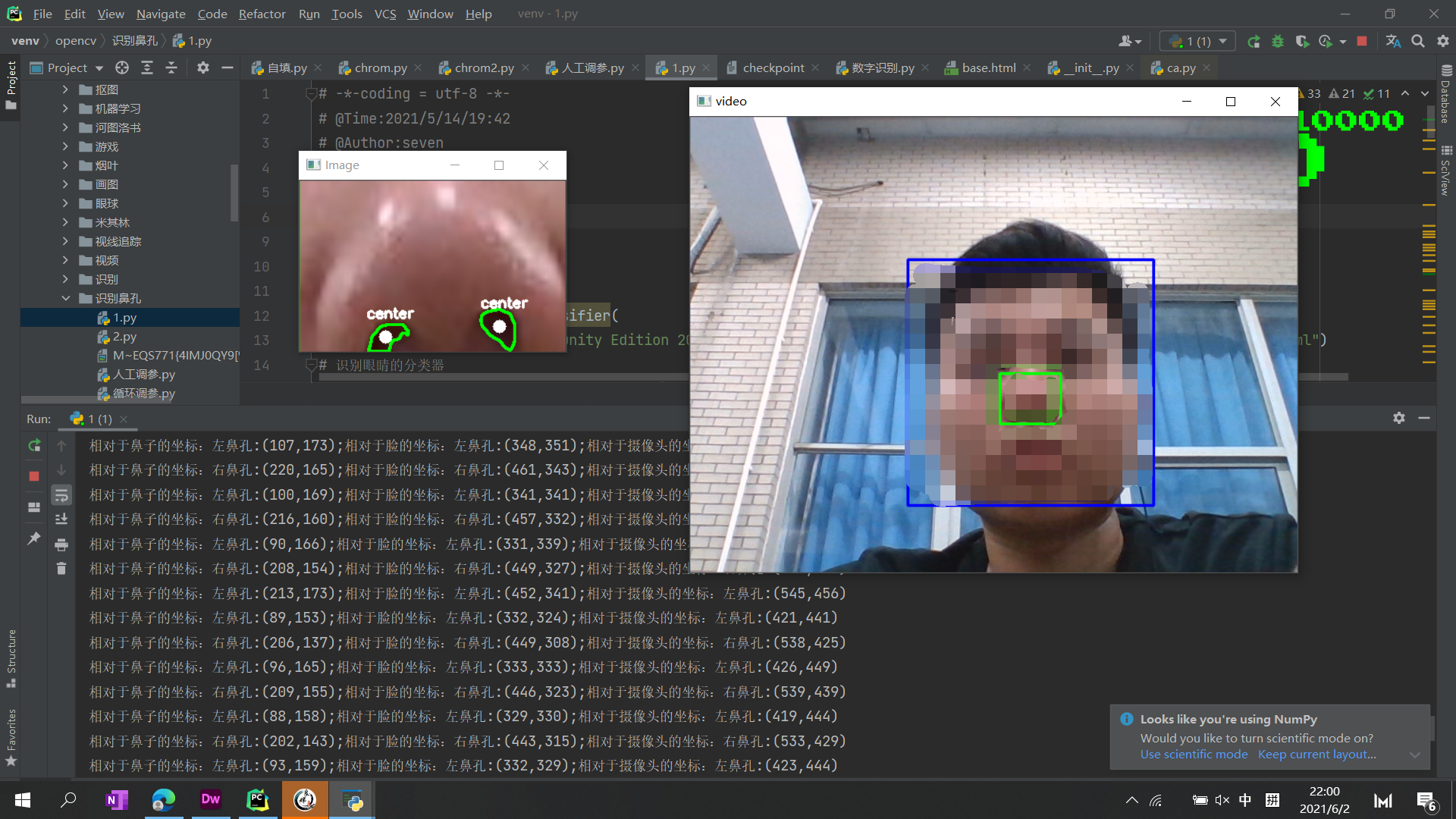
Task: Open 2.py in the project tree
Action: [x=124, y=337]
